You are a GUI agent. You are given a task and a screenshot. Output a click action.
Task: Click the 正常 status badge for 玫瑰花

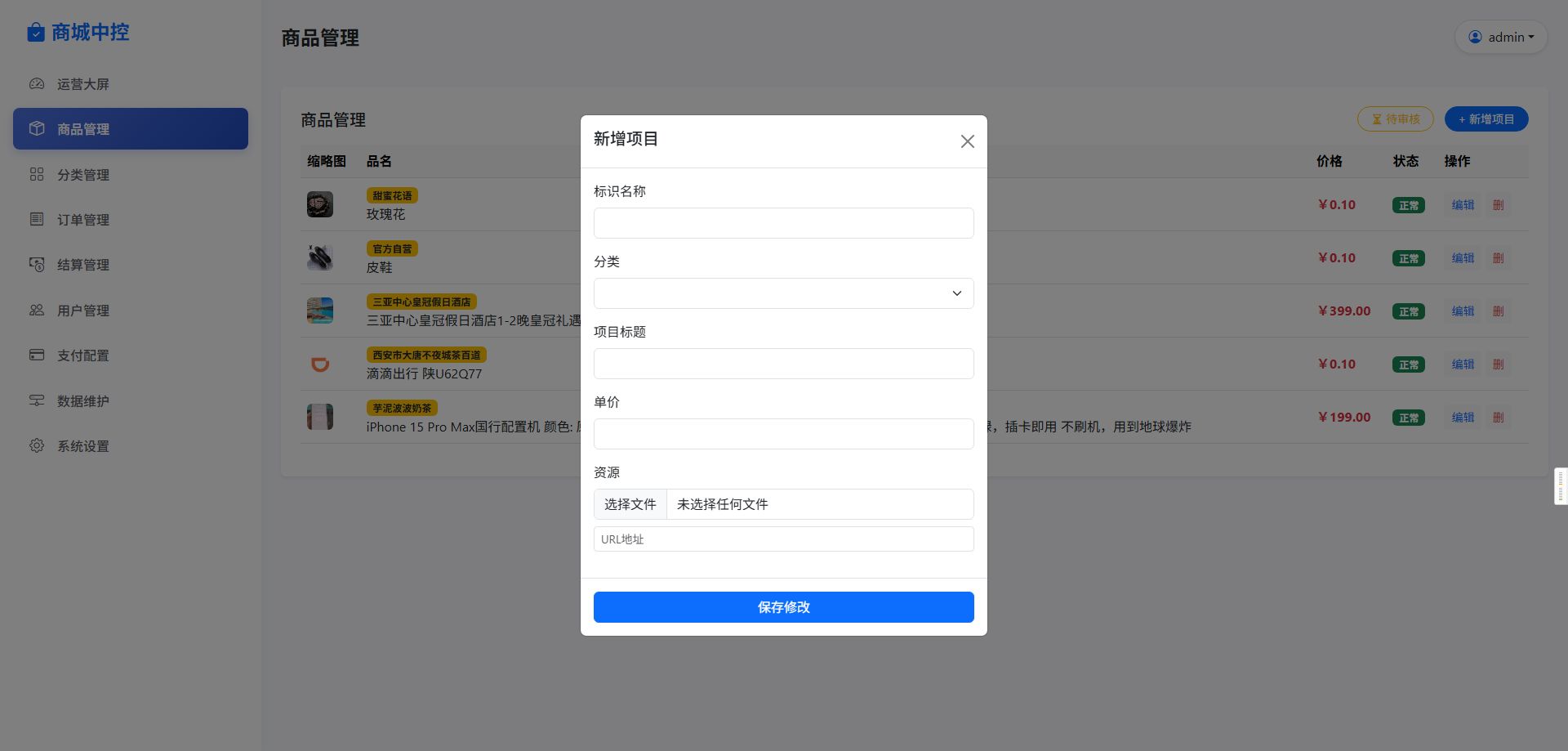point(1409,205)
